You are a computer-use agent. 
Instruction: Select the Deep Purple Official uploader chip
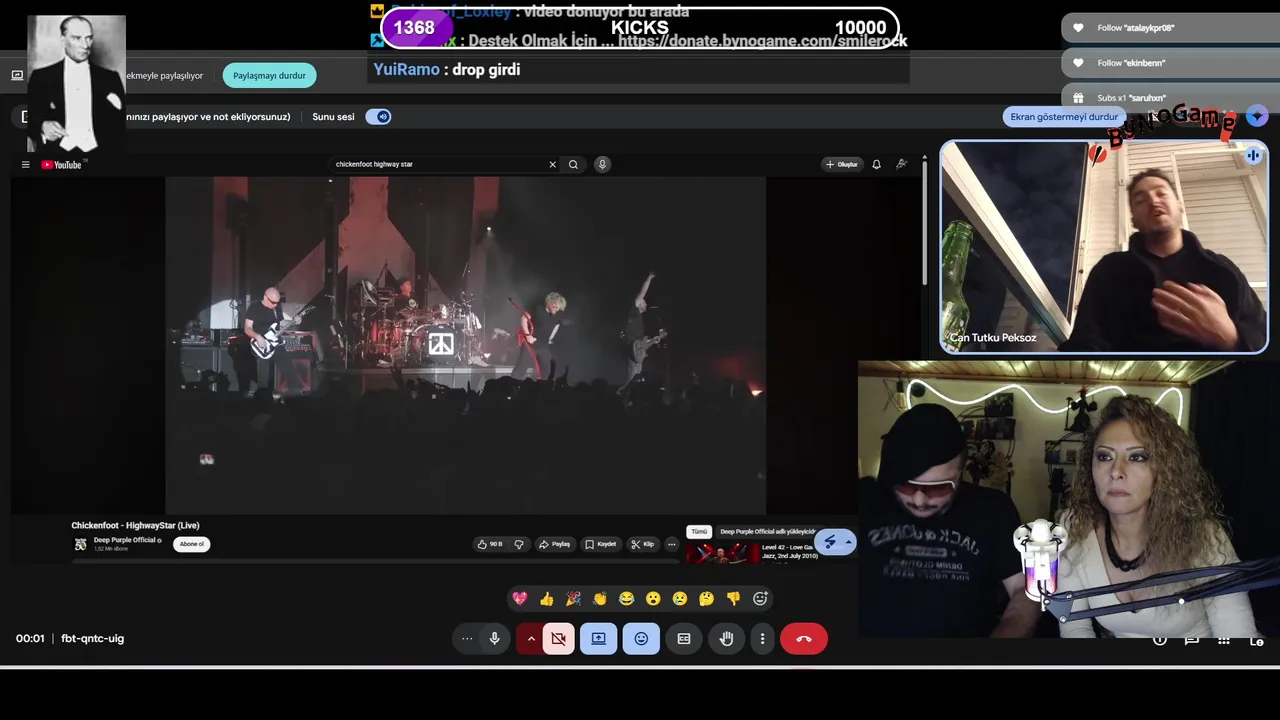coord(767,531)
